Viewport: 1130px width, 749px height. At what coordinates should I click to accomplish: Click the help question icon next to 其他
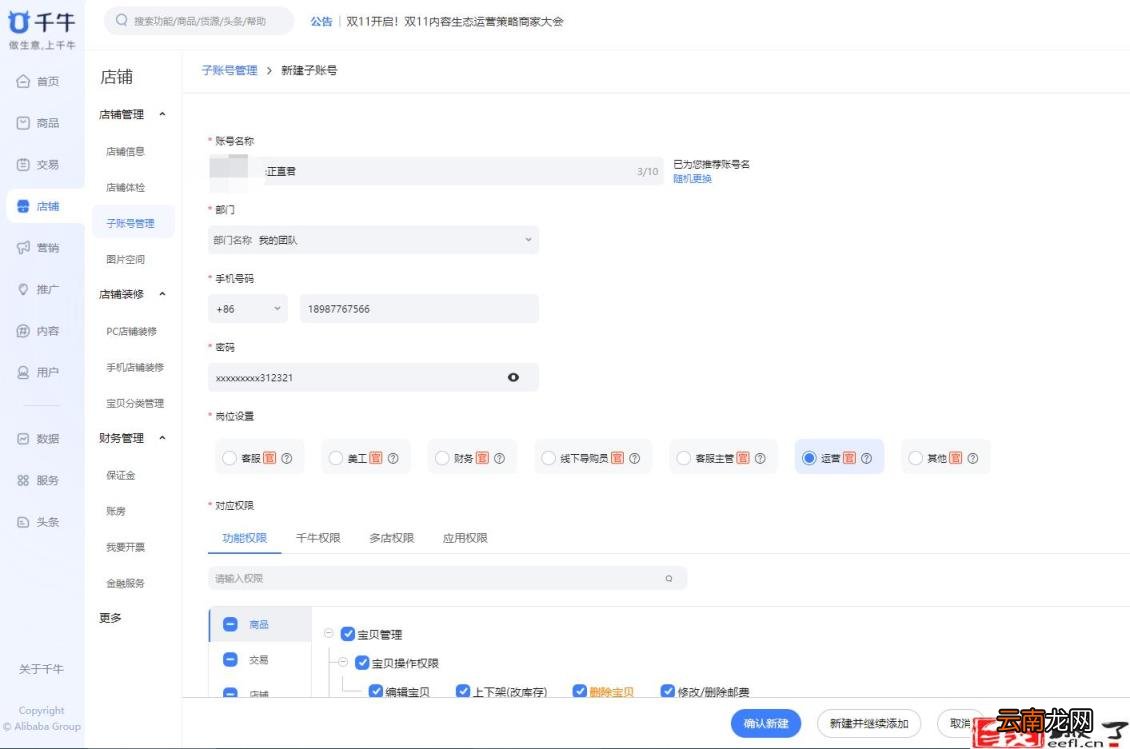972,458
